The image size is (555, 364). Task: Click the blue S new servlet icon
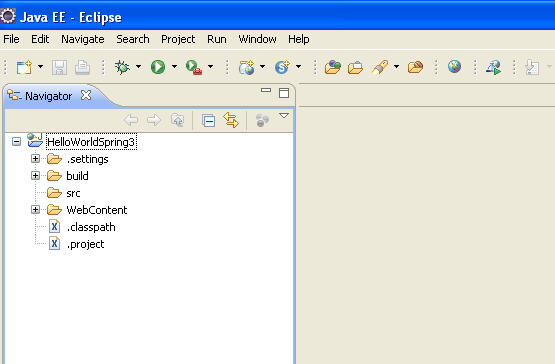point(282,67)
